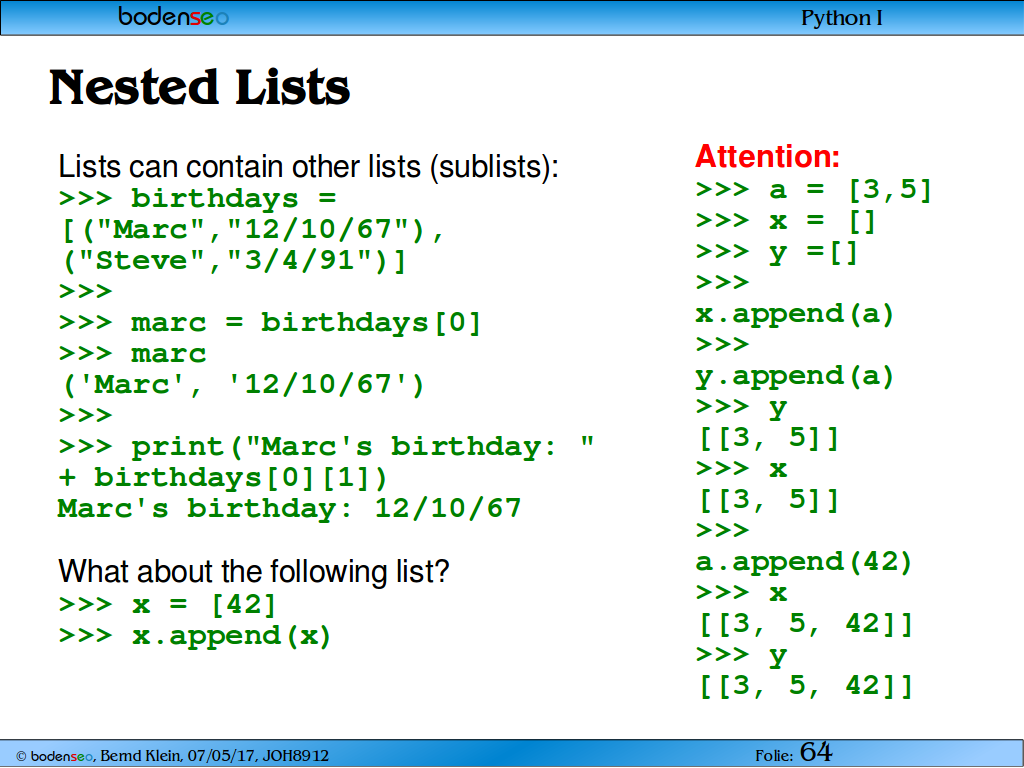Click the last '[[3, 5, 42]]' output

click(x=806, y=686)
